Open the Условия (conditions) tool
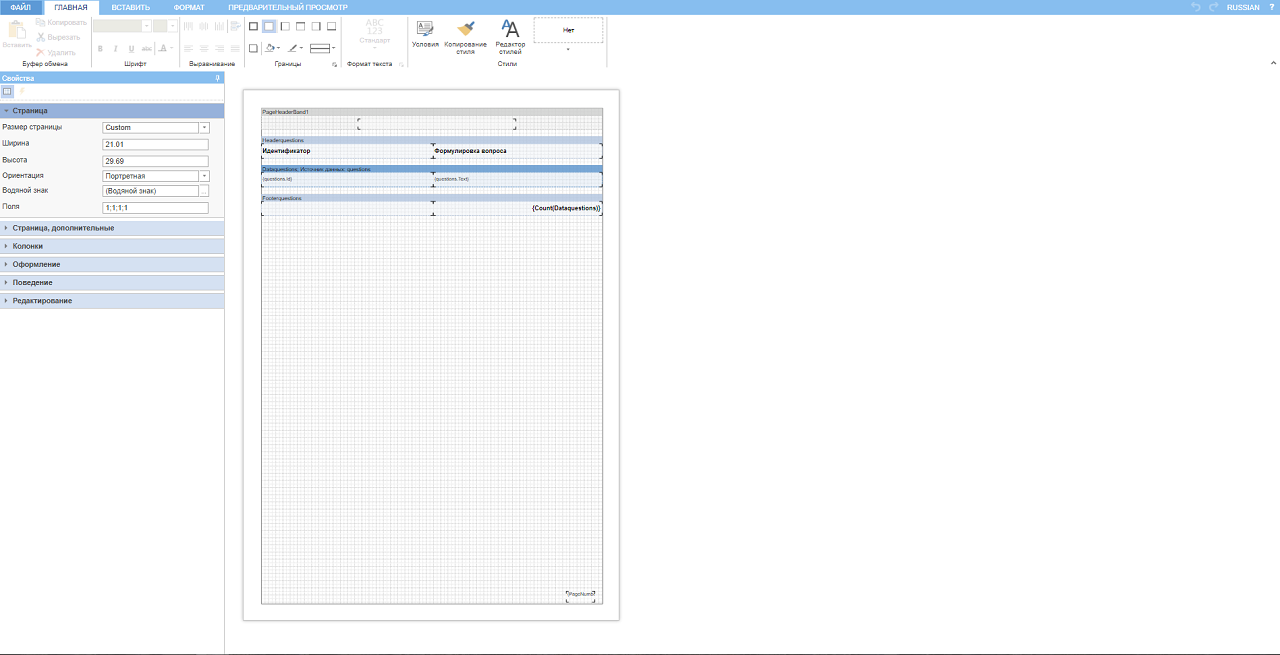The height and width of the screenshot is (655, 1280). 425,33
